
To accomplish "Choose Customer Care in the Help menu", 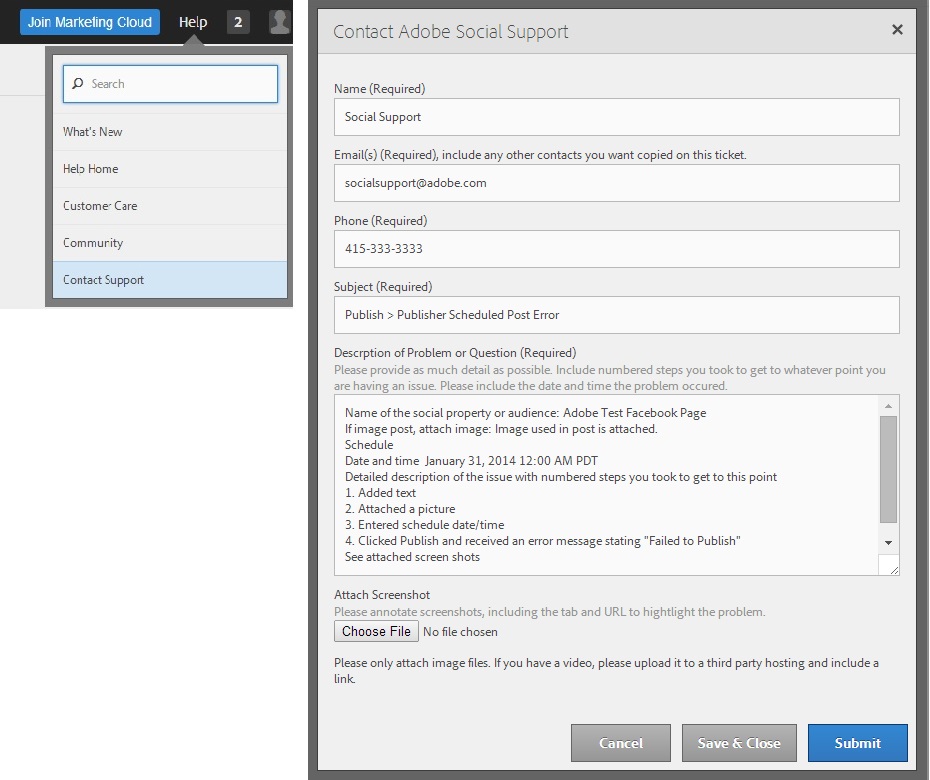I will point(100,206).
